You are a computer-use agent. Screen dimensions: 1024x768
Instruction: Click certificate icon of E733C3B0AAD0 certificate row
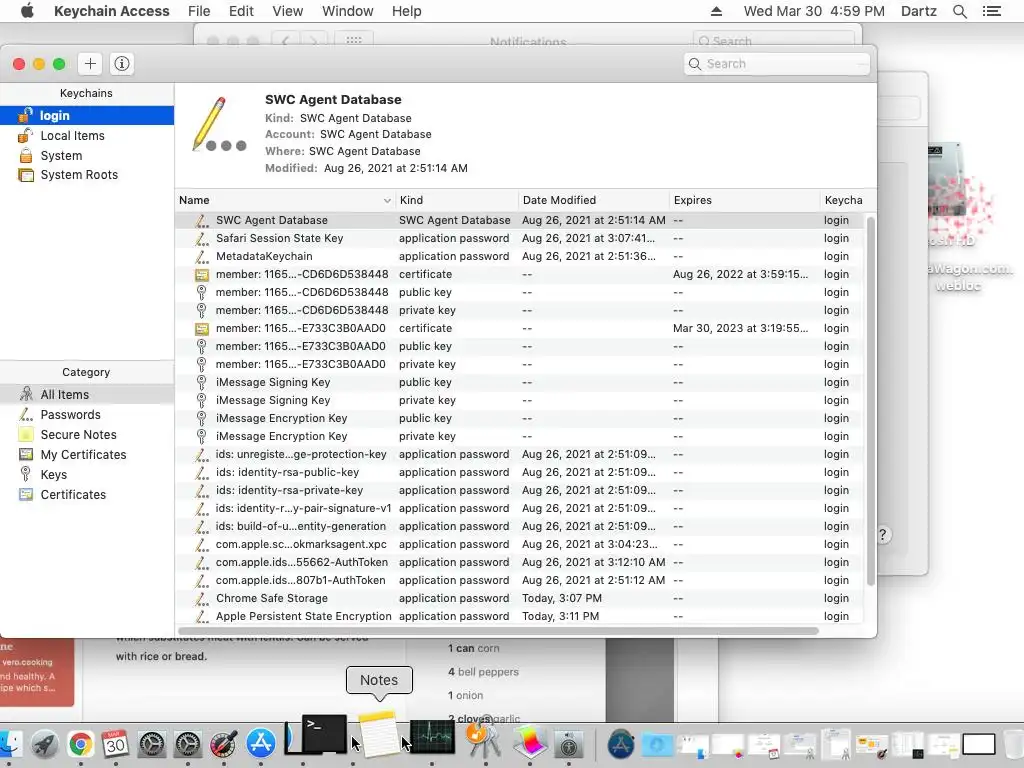(x=202, y=328)
